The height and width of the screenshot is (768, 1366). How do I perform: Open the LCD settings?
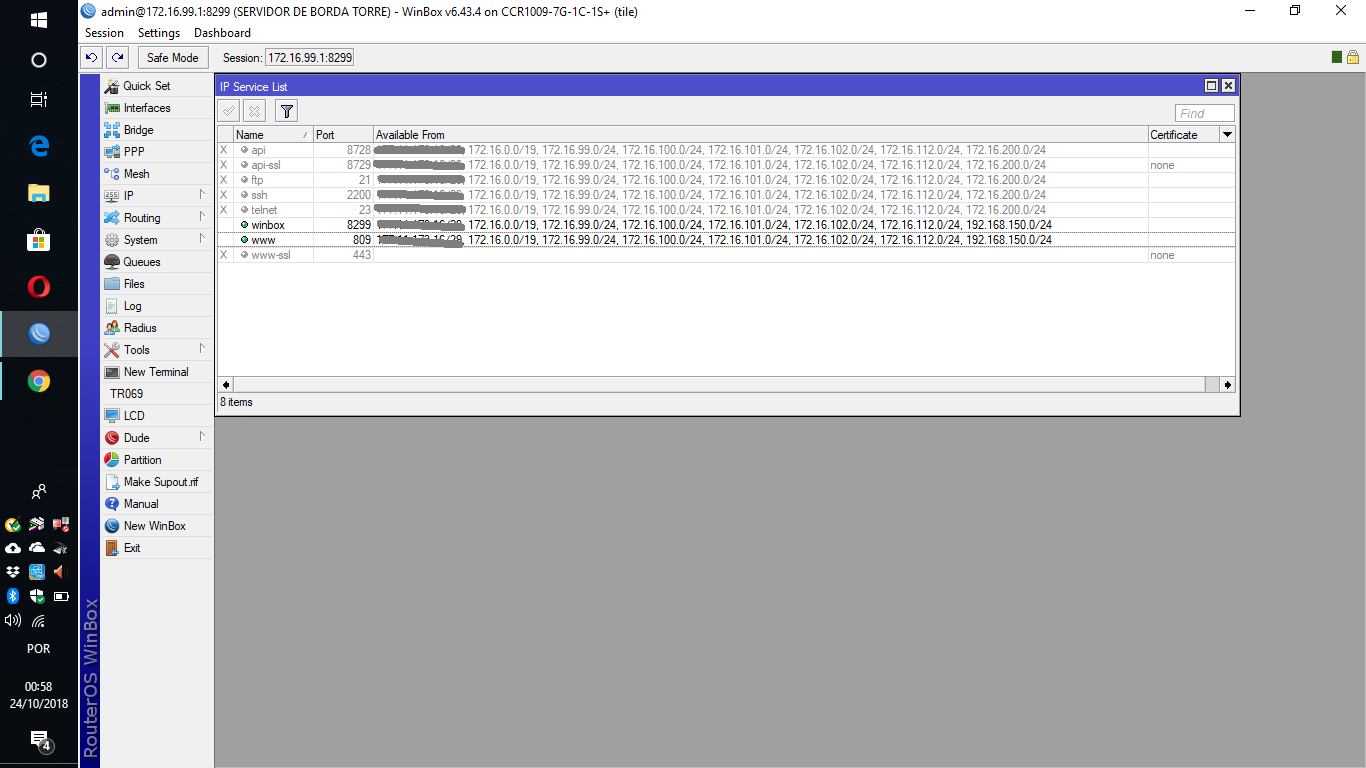(x=158, y=416)
